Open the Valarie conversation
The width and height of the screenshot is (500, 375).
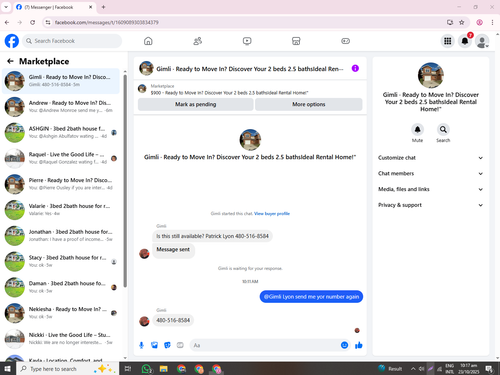click(x=61, y=210)
